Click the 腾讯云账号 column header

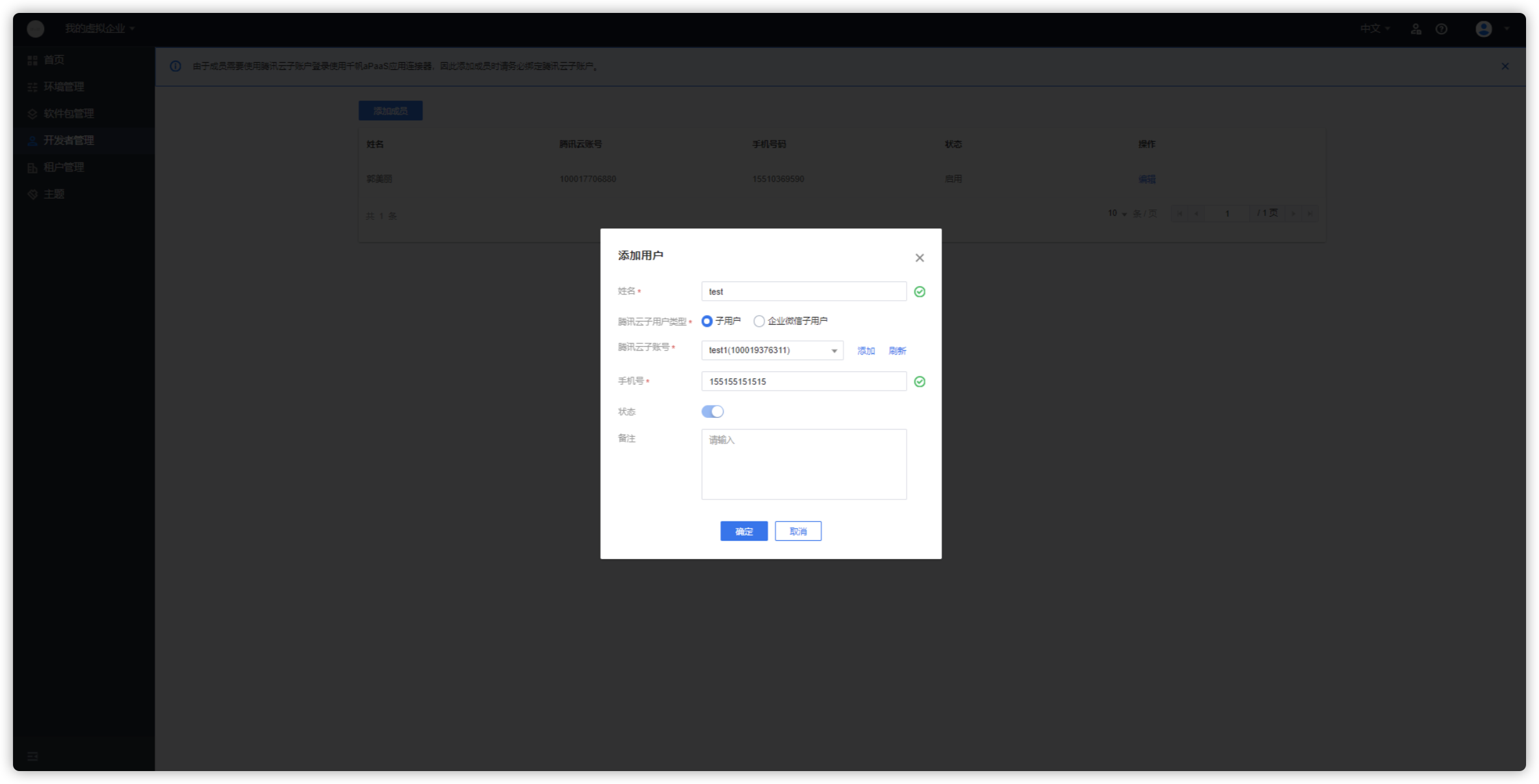pos(581,144)
